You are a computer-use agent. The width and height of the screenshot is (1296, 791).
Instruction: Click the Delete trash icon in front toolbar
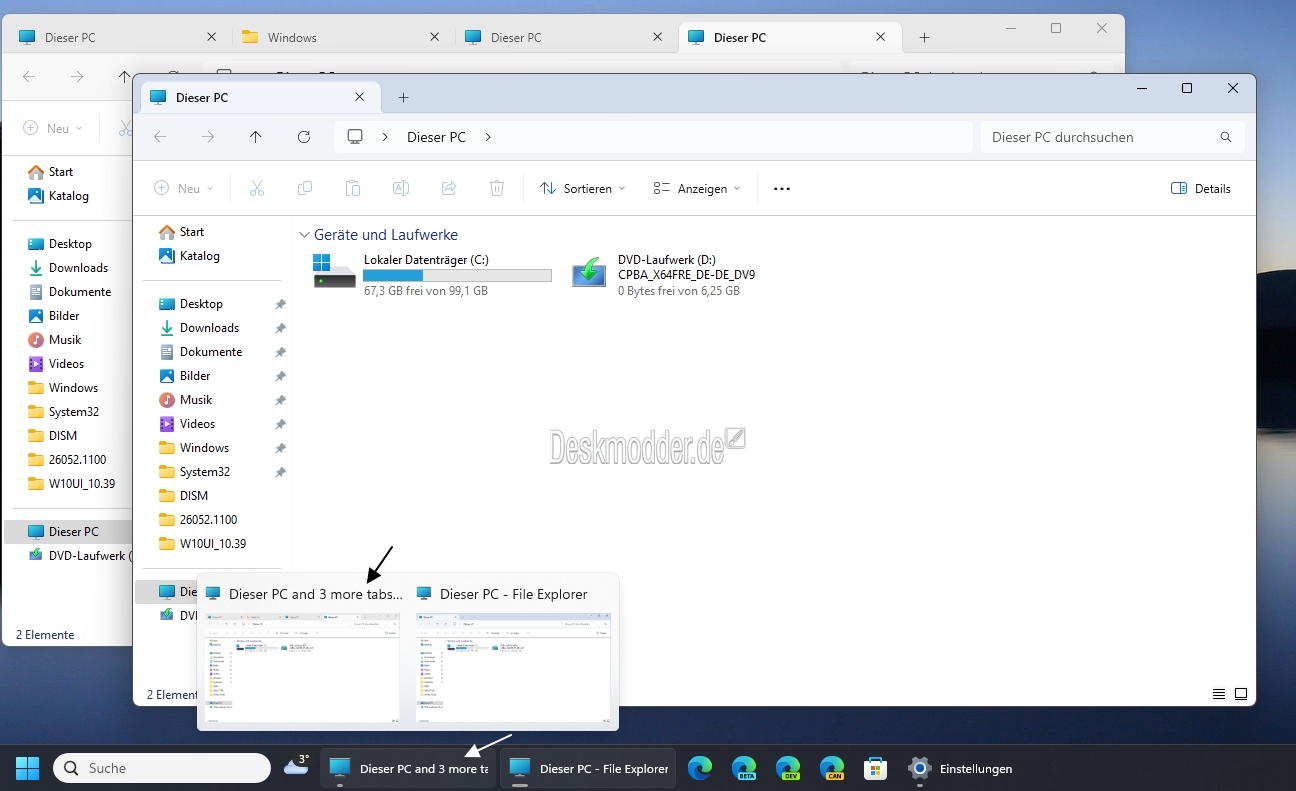(x=497, y=188)
